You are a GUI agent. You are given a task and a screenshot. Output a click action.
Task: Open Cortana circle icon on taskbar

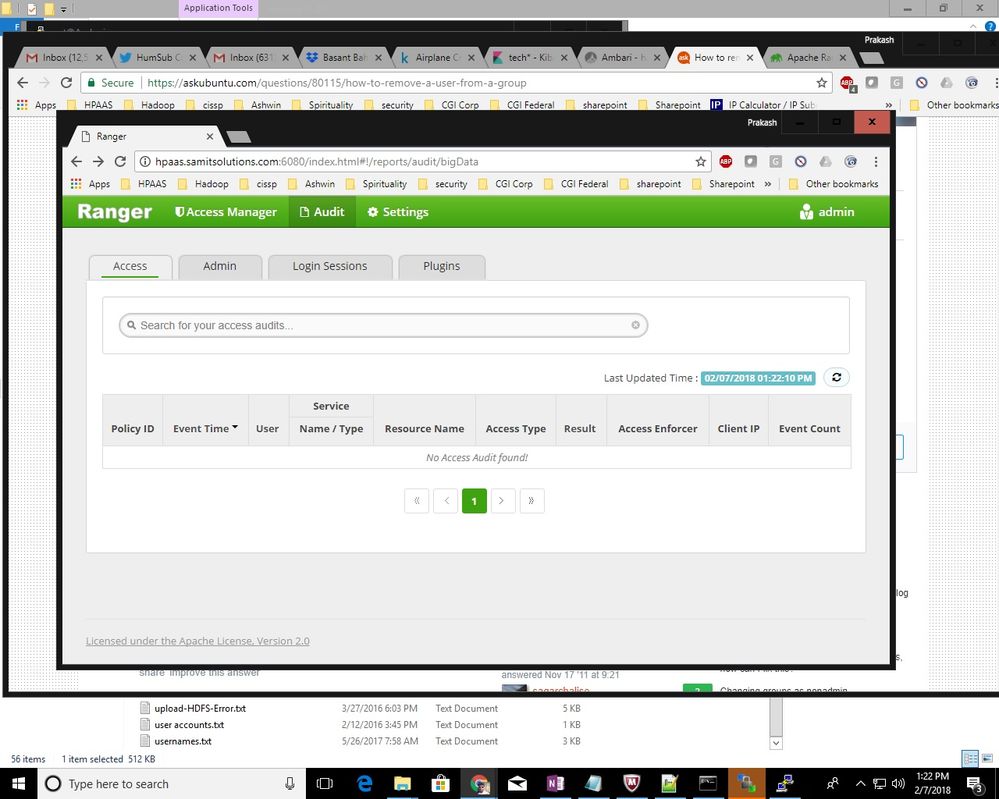54,783
